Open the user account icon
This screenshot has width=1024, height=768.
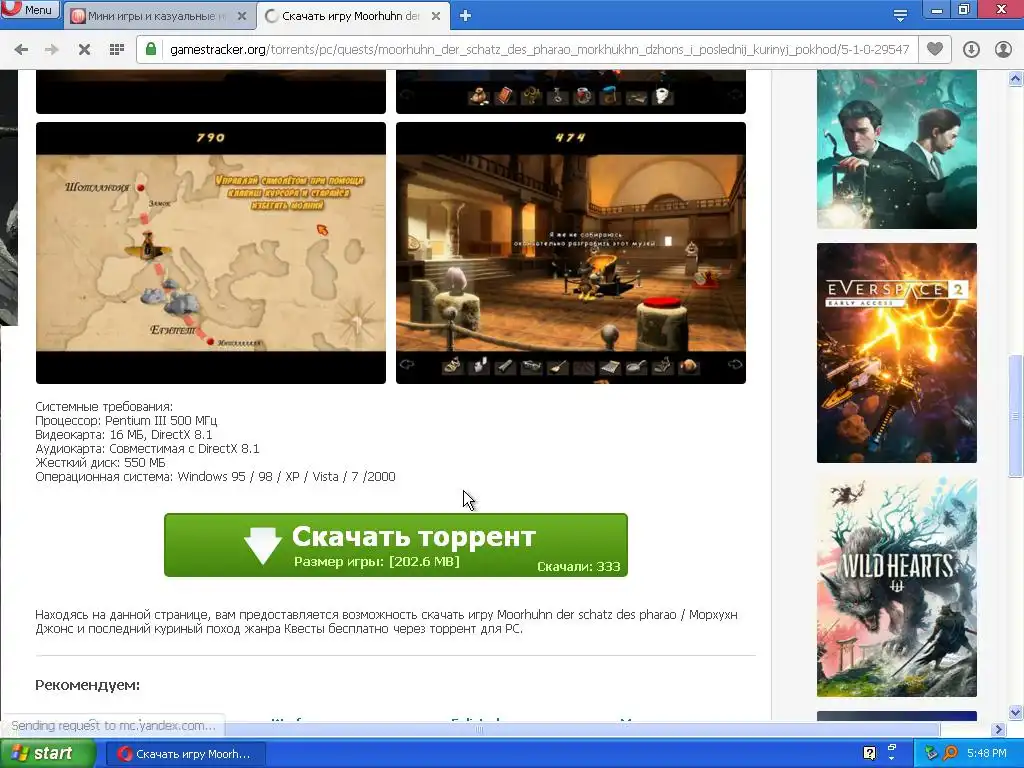[x=1003, y=50]
